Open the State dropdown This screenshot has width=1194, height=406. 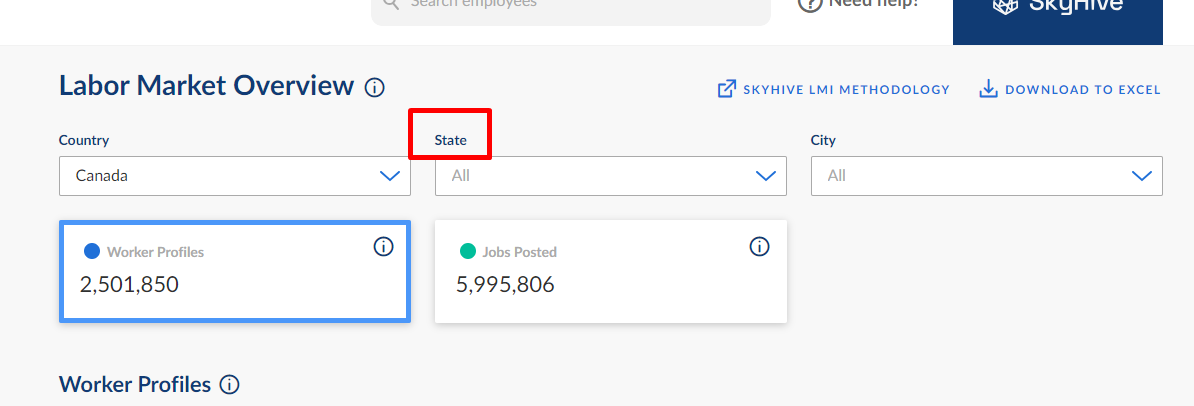pyautogui.click(x=611, y=176)
